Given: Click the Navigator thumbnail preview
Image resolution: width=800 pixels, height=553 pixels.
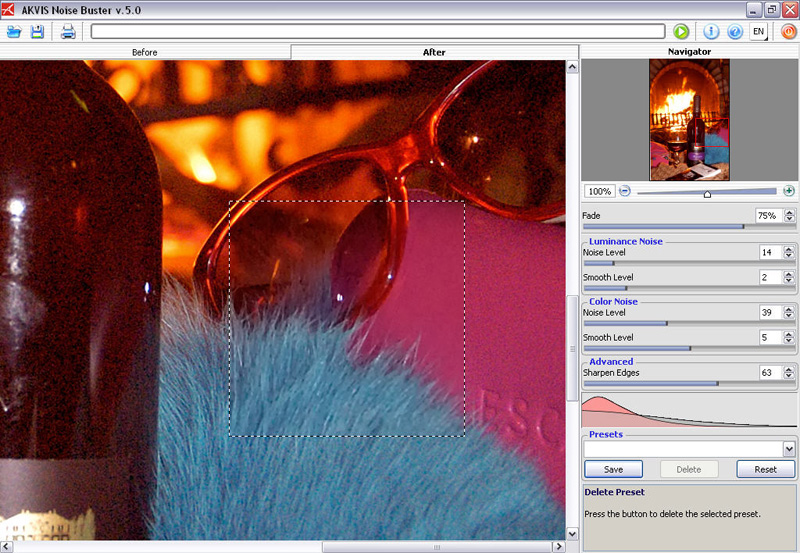Looking at the screenshot, I should click(x=689, y=119).
